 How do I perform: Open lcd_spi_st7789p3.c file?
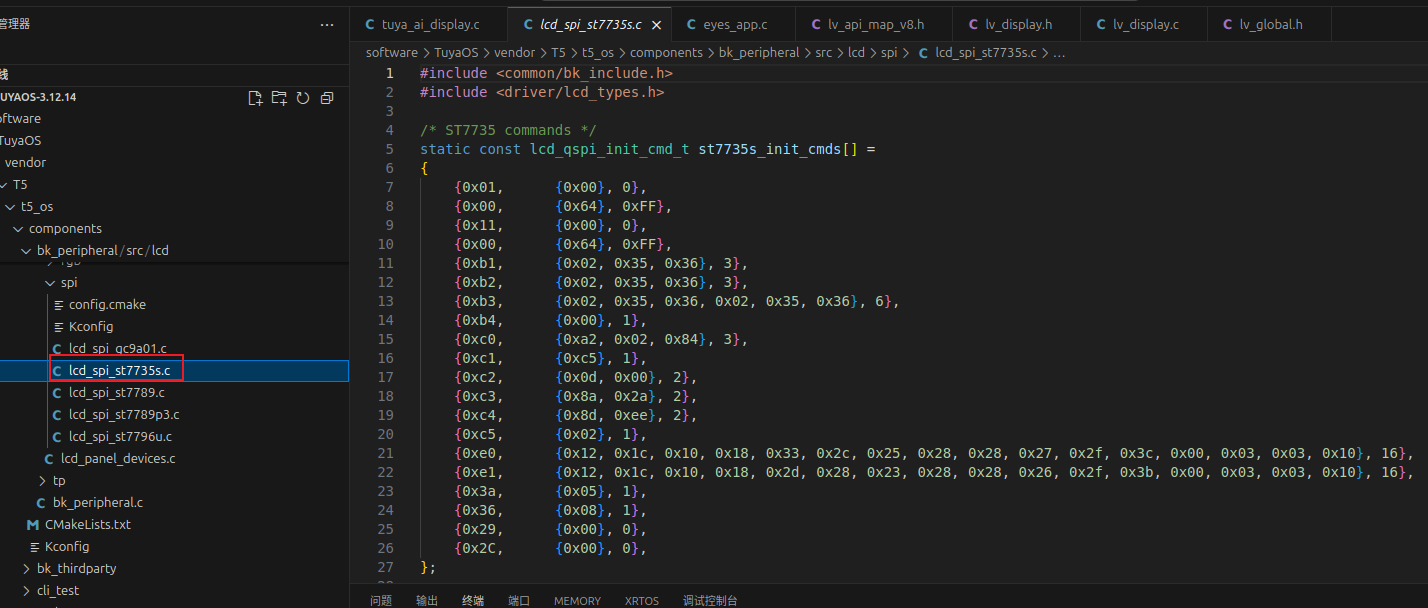point(124,415)
